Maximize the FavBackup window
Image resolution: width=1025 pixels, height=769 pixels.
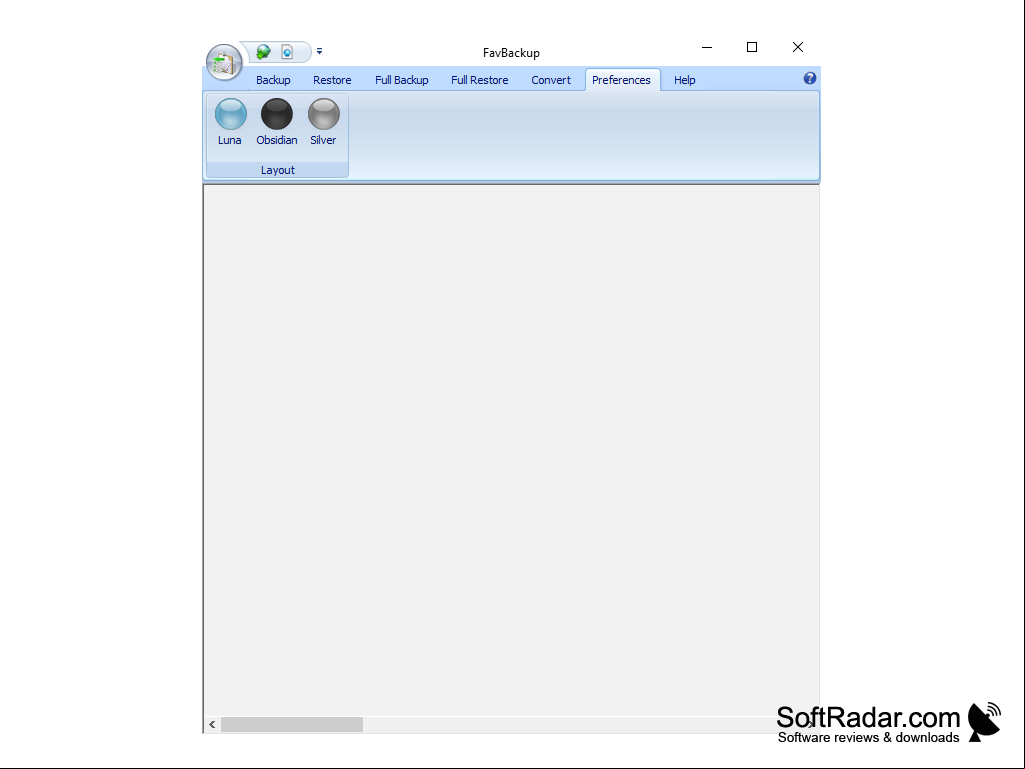point(752,47)
